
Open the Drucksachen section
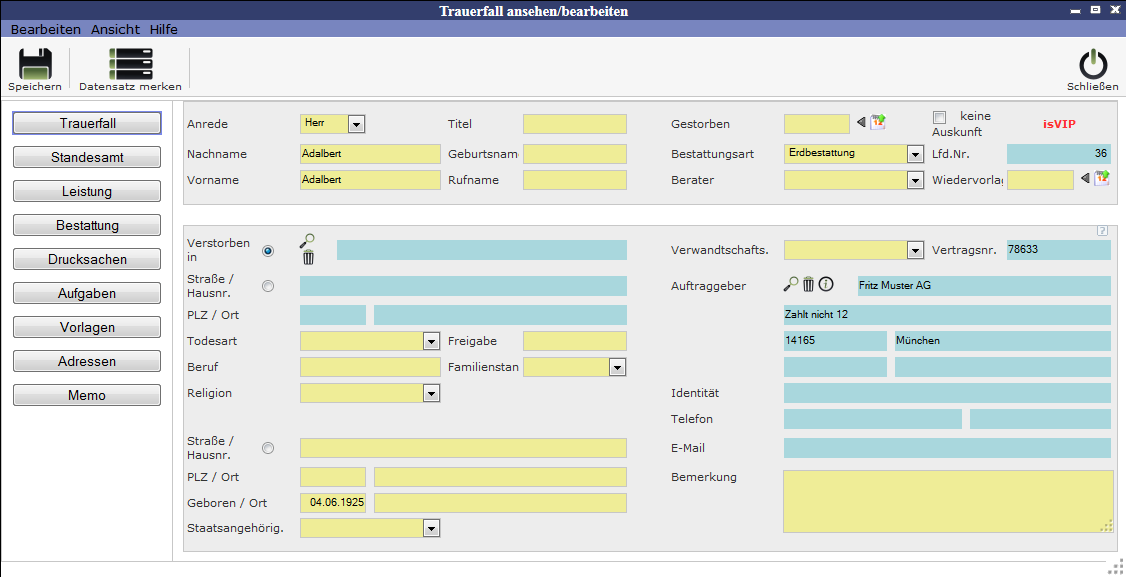tap(87, 260)
